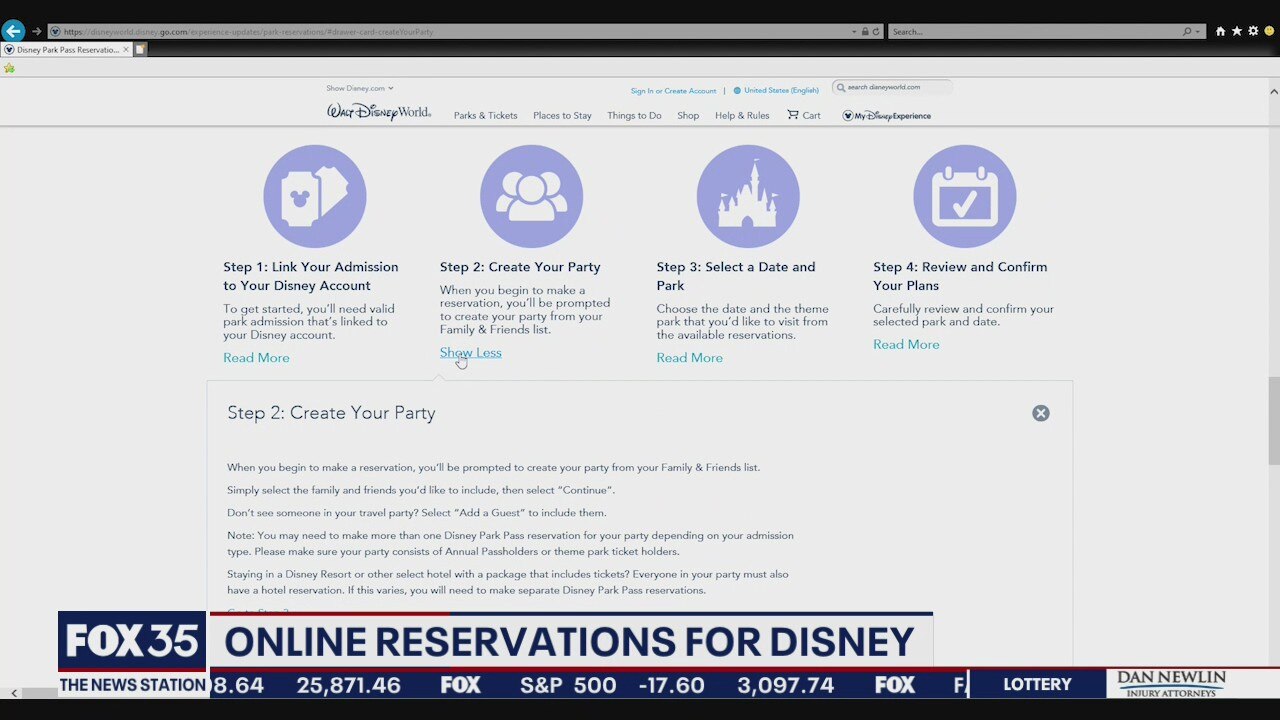The height and width of the screenshot is (720, 1280).
Task: Click the calendar checkmark icon for Step 4
Action: click(x=964, y=196)
